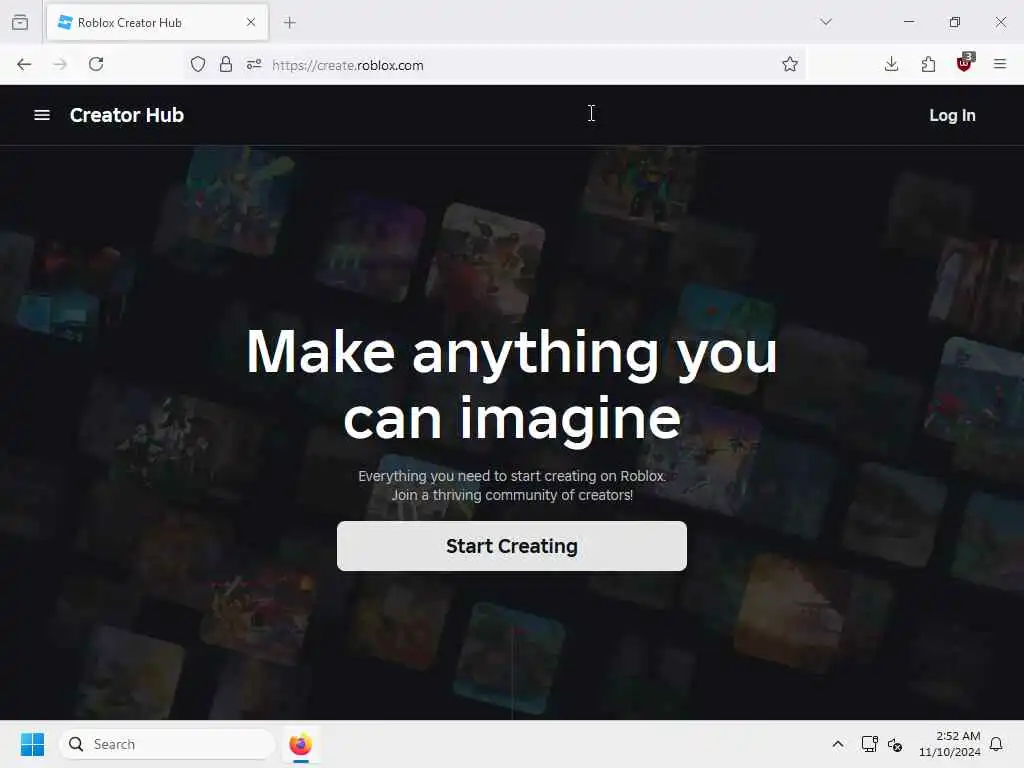This screenshot has height=768, width=1024.
Task: Click the Log In link
Action: [952, 115]
